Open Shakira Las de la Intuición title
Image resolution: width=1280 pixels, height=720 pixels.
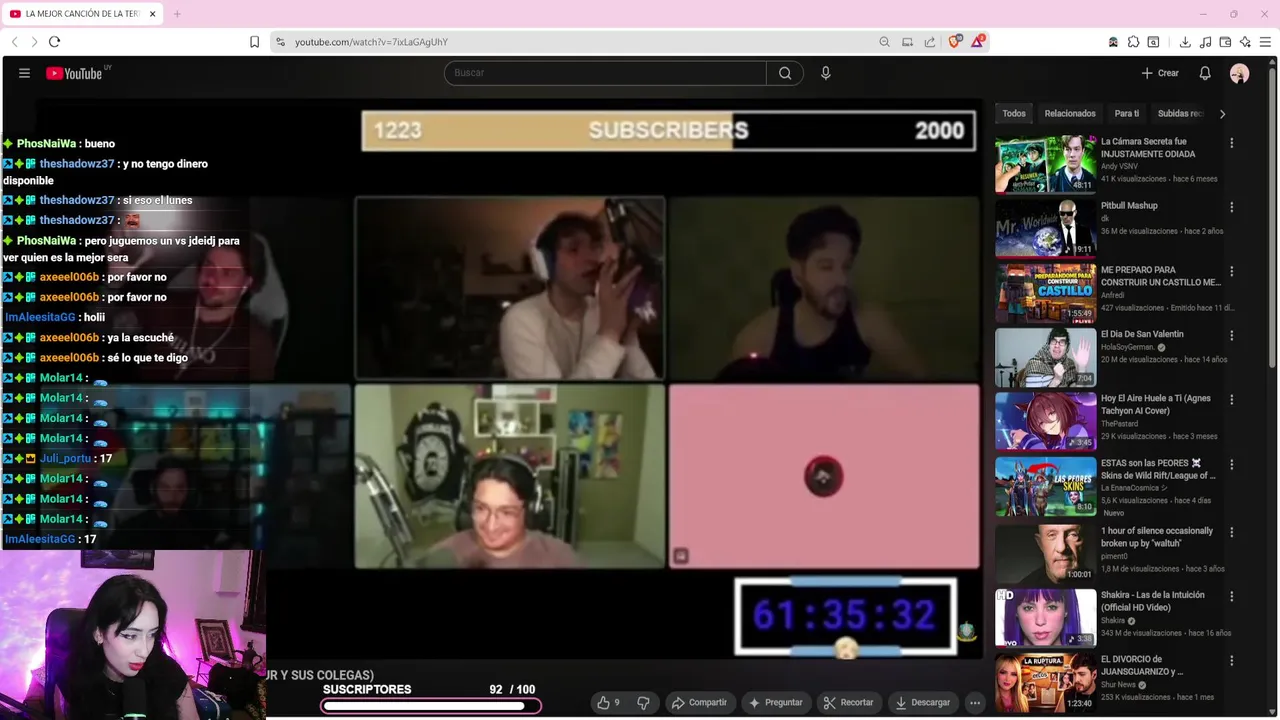tap(1153, 601)
